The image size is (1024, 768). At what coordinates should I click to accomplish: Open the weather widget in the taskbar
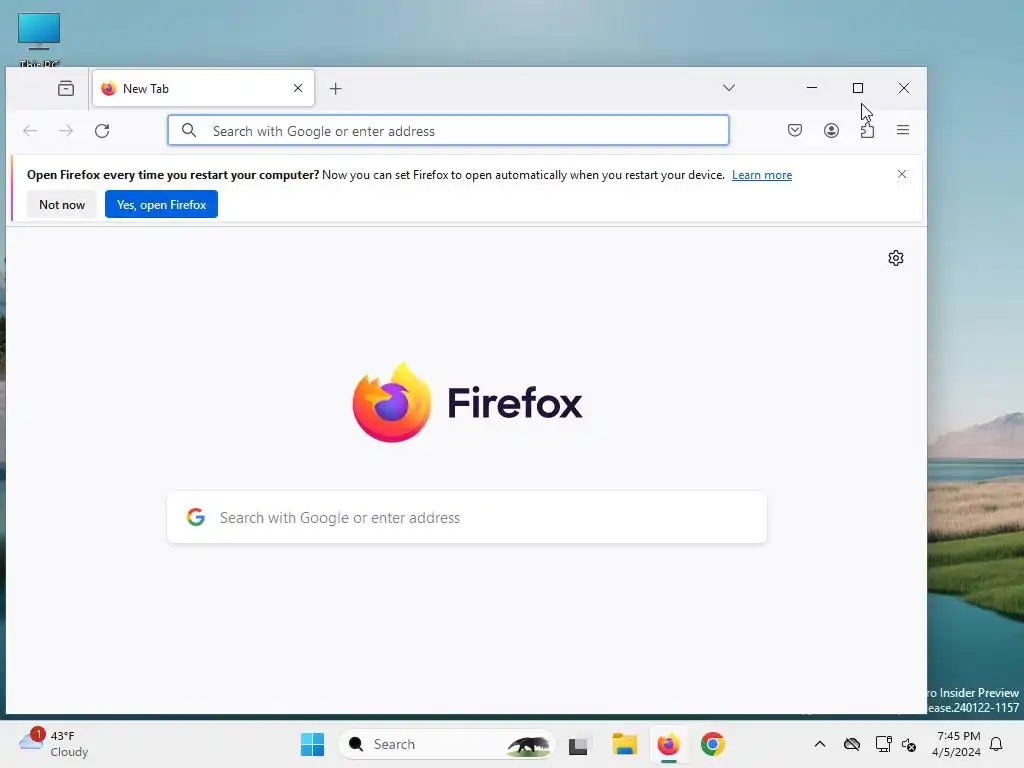tap(54, 744)
